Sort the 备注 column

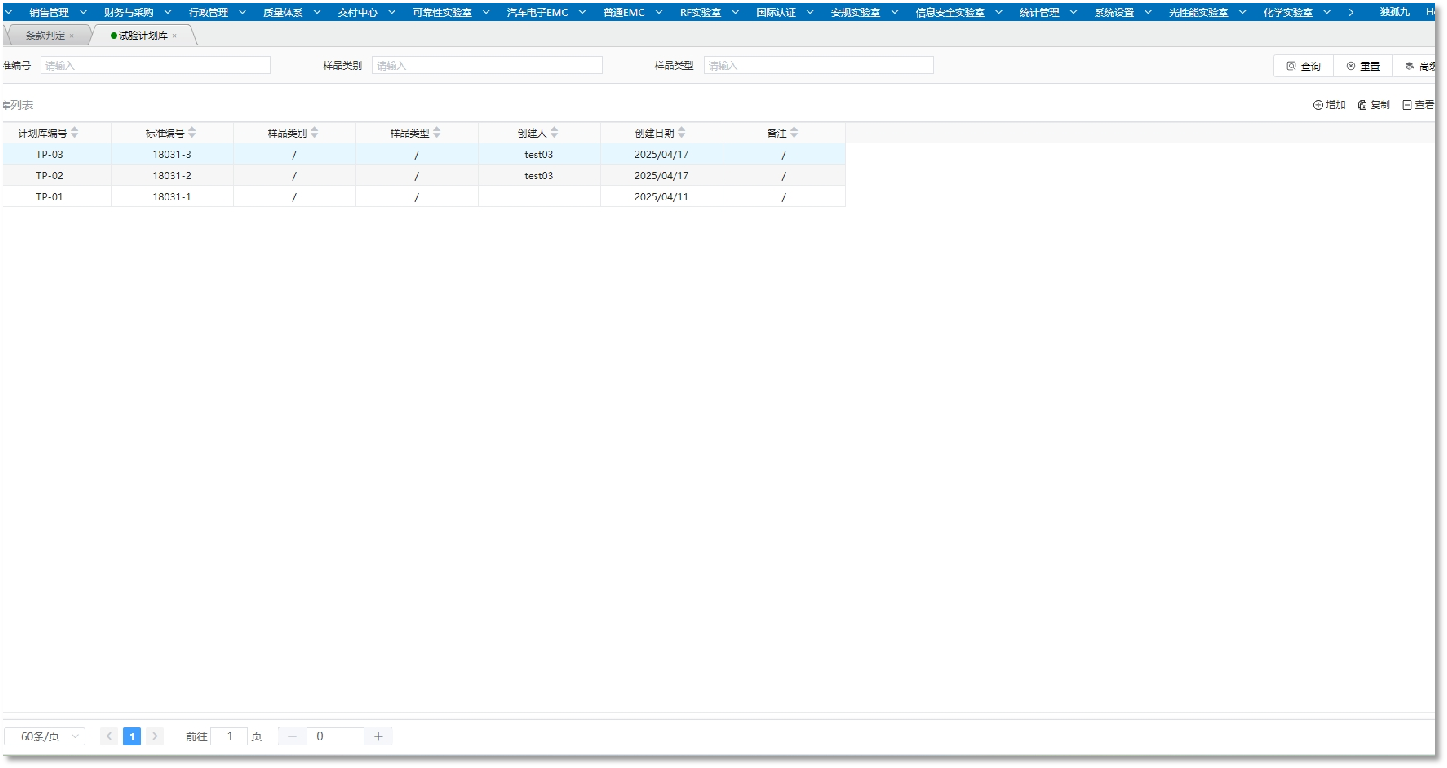794,133
